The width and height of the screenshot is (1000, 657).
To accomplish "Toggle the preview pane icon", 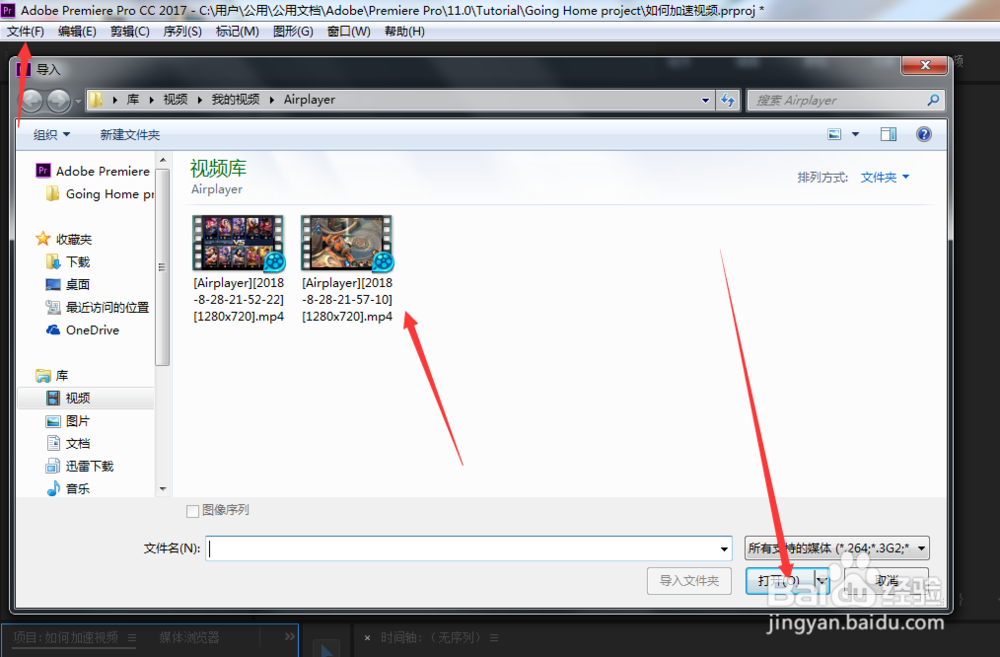I will point(888,134).
